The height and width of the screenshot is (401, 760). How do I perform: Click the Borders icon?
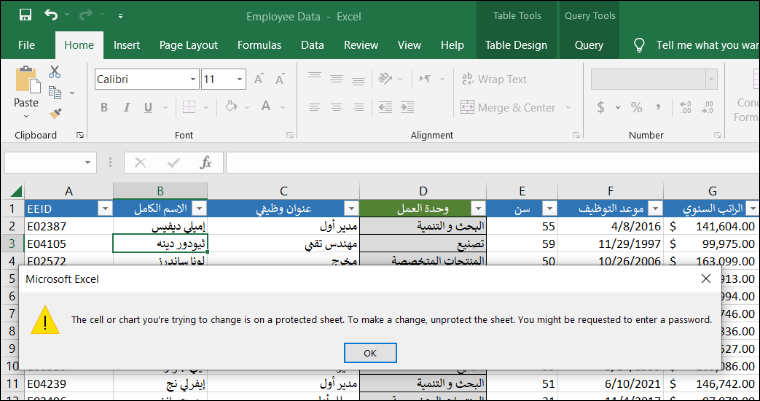pyautogui.click(x=189, y=107)
